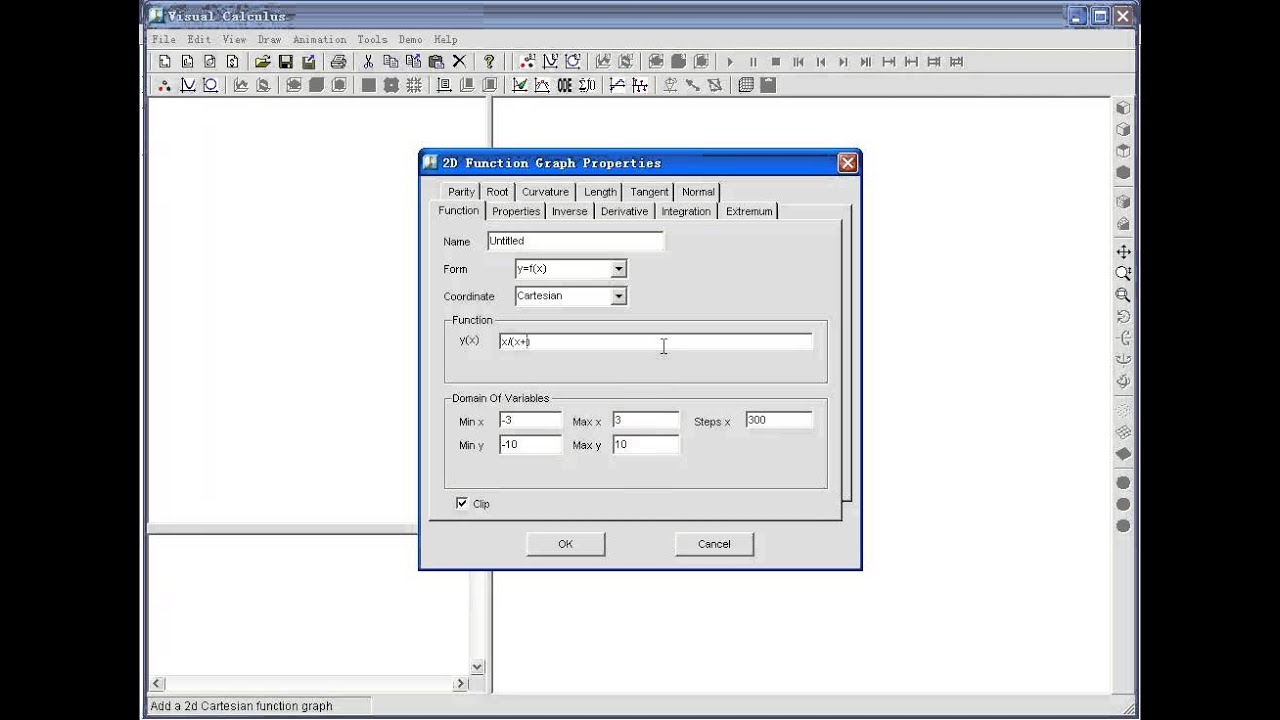Click the left panel scroll-right arrow

click(461, 684)
